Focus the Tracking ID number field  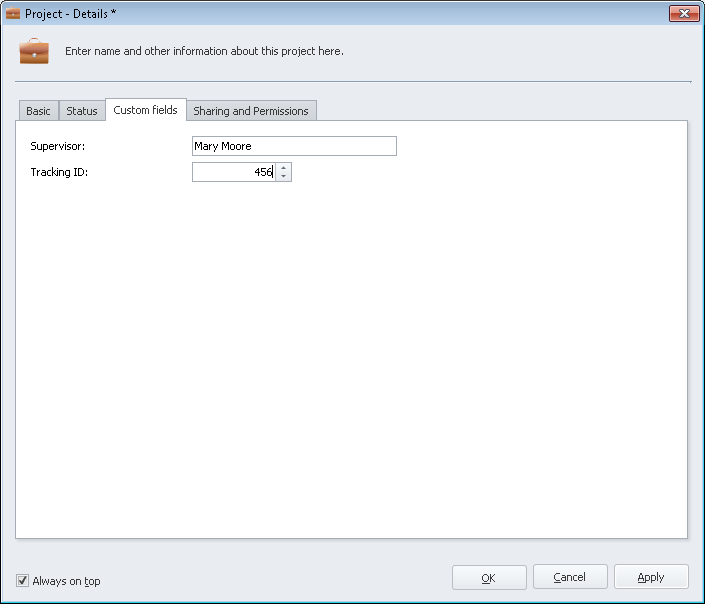pyautogui.click(x=233, y=172)
